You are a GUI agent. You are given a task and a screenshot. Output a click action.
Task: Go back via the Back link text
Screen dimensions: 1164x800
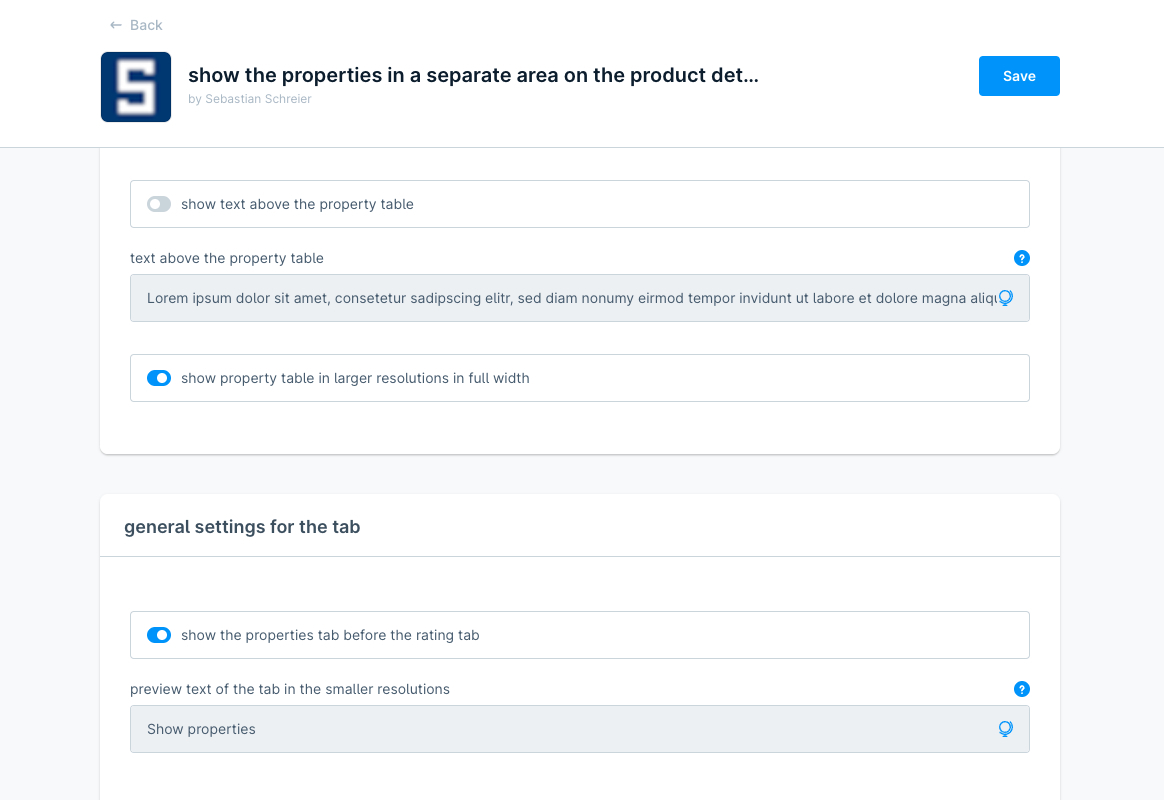point(146,25)
